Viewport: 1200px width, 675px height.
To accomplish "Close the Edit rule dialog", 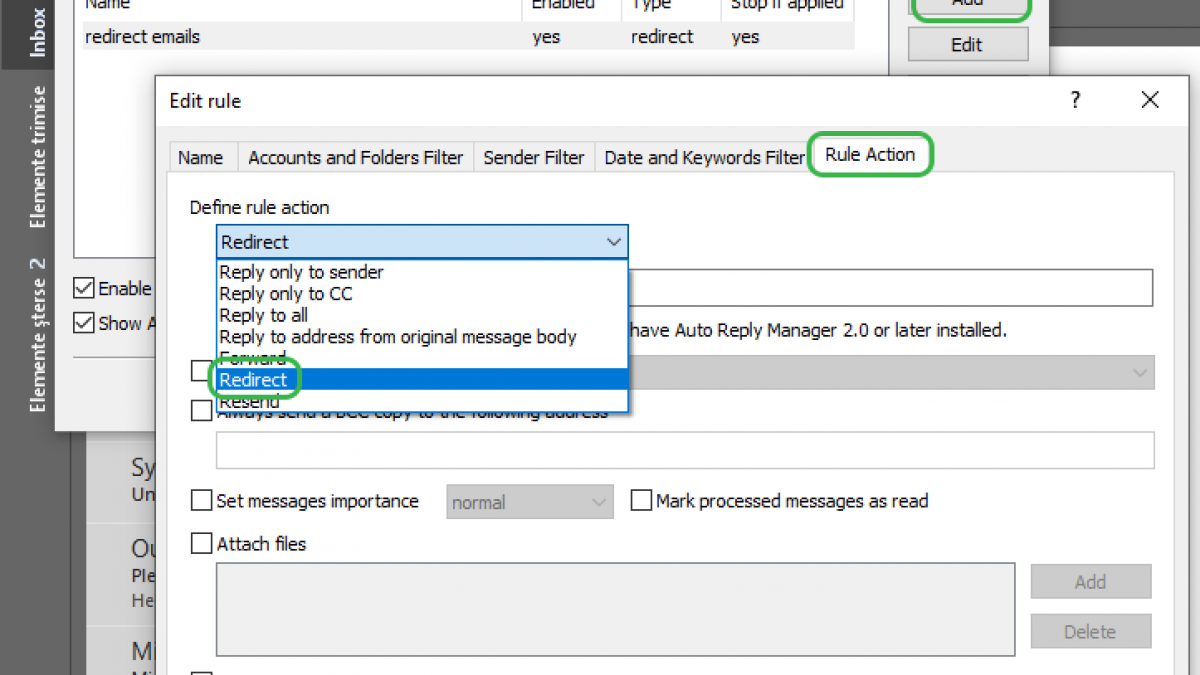I will pos(1150,100).
